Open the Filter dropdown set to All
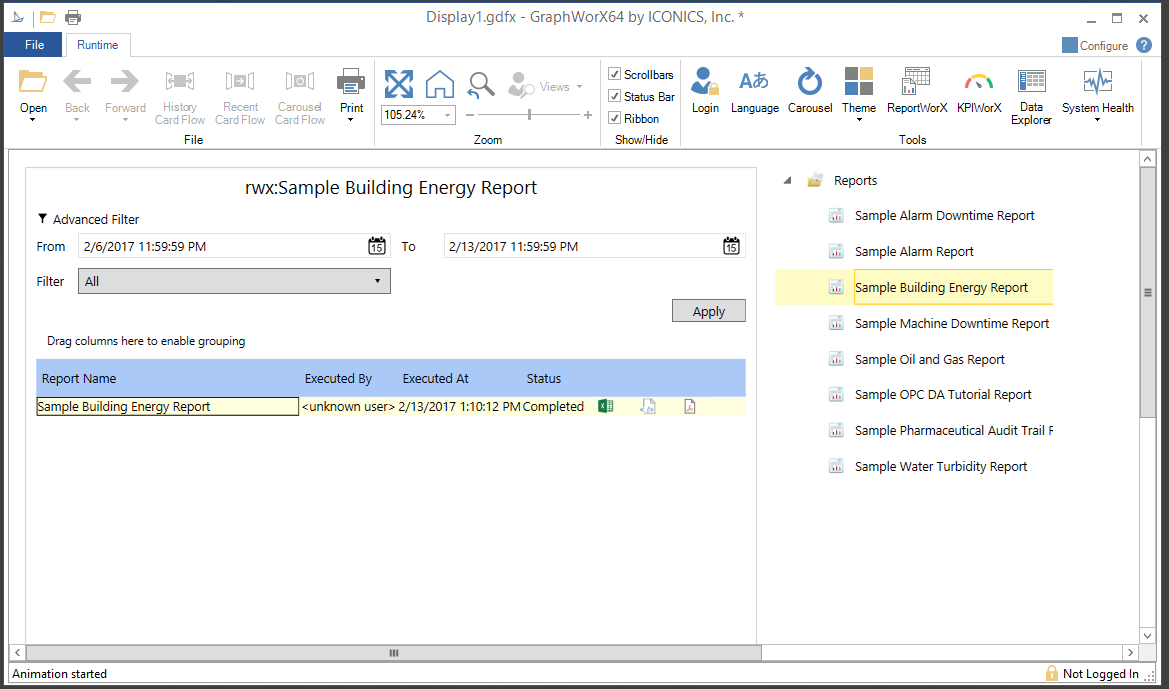This screenshot has width=1169, height=689. point(234,281)
